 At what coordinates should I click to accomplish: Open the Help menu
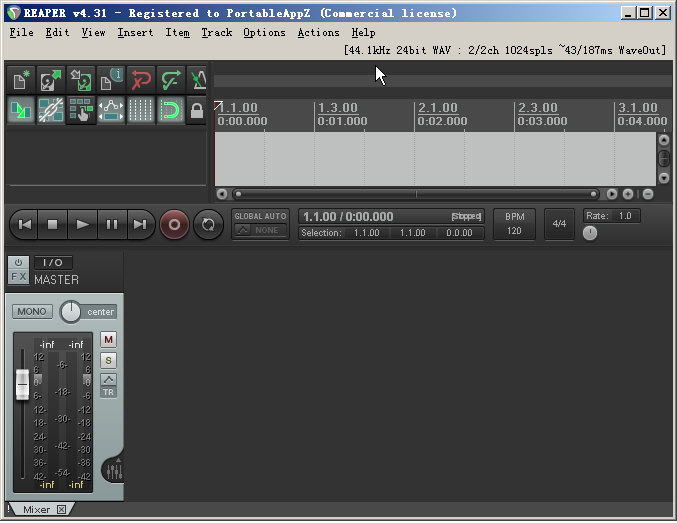tap(363, 33)
